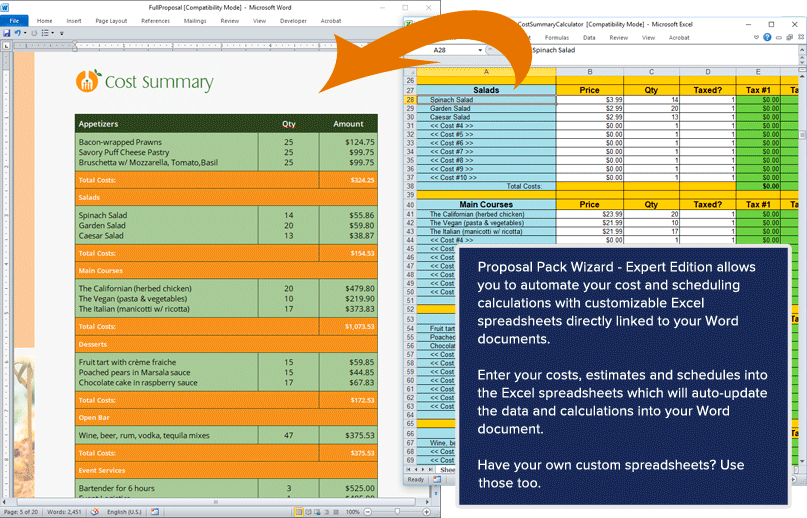
Task: Click the blue Help icon in Excel
Action: (767, 37)
